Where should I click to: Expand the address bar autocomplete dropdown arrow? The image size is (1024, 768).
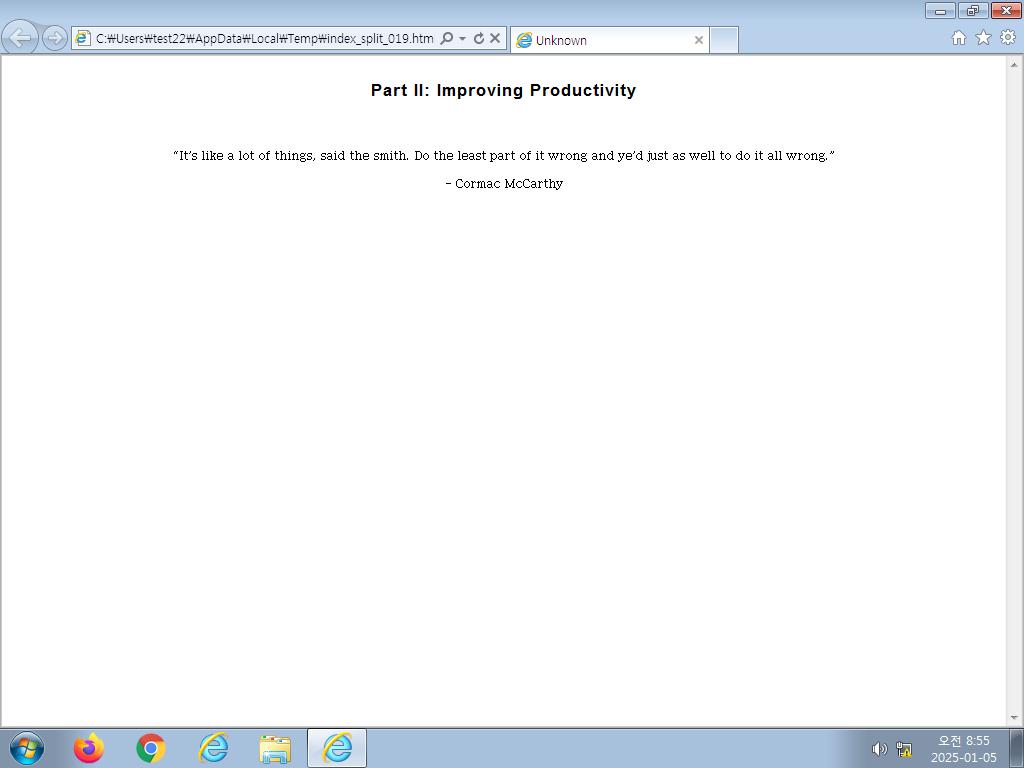(x=462, y=39)
